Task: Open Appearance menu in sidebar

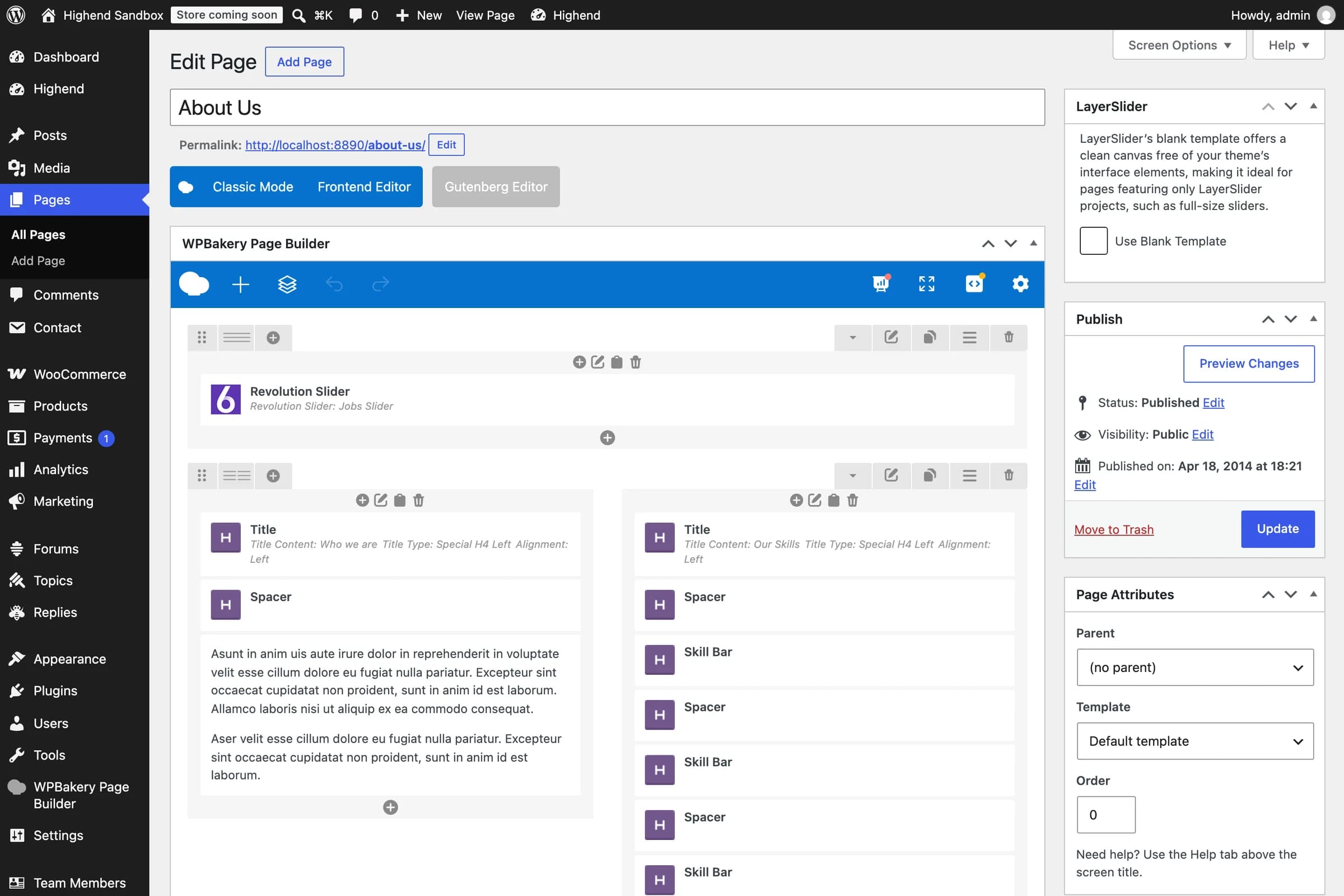Action: (74, 659)
